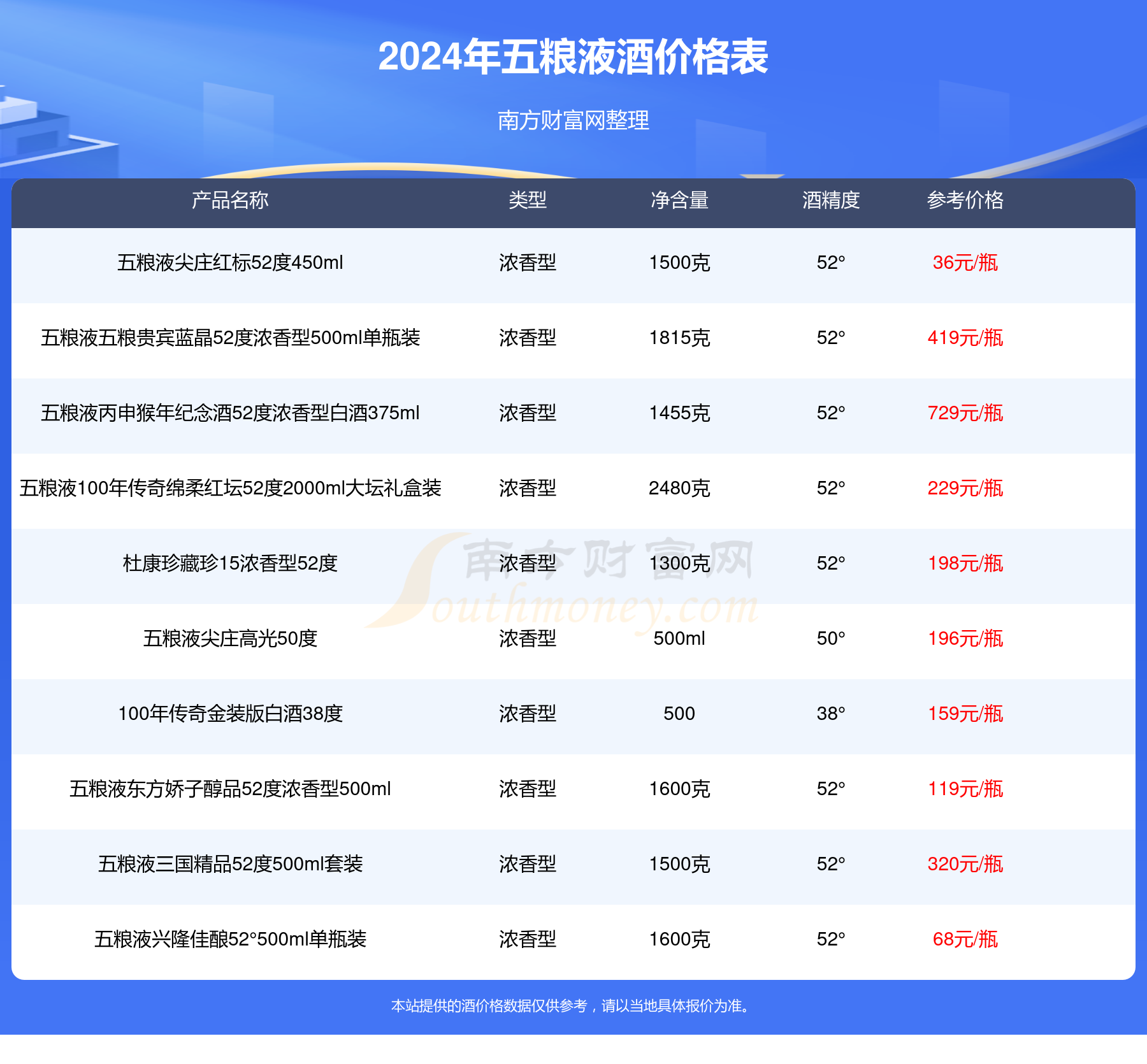Click the 500 cell in 100年传奇金装版 row

(679, 714)
